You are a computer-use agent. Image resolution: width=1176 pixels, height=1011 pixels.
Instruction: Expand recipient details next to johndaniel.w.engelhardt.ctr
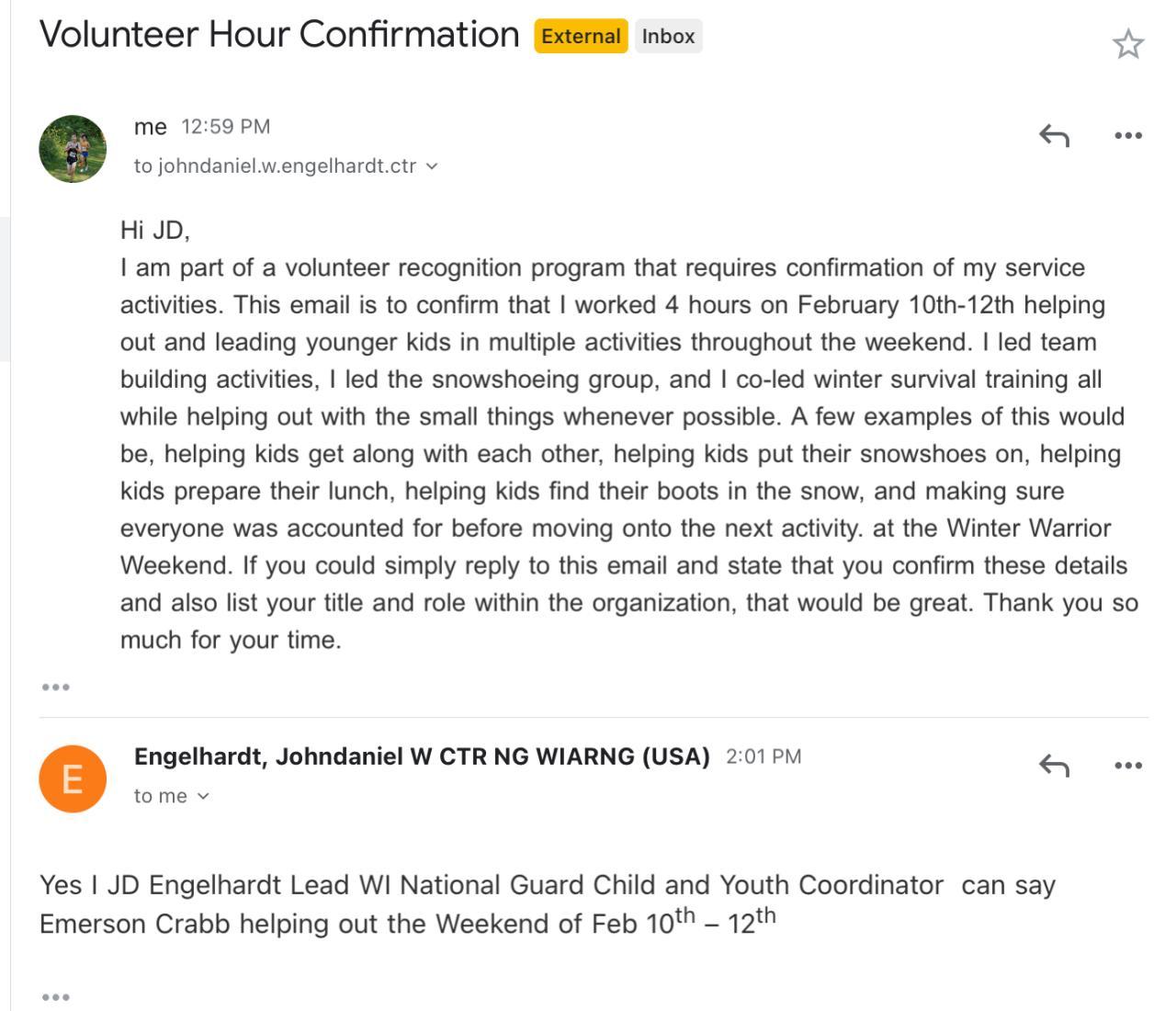click(432, 166)
